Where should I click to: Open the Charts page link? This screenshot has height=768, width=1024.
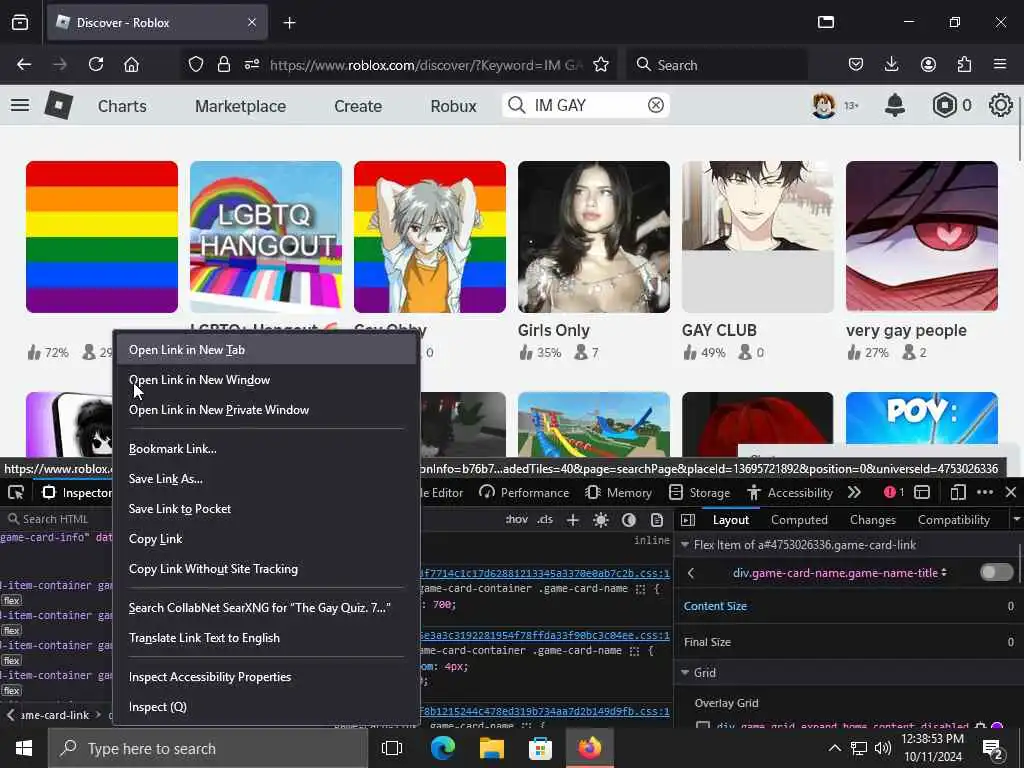(x=122, y=106)
